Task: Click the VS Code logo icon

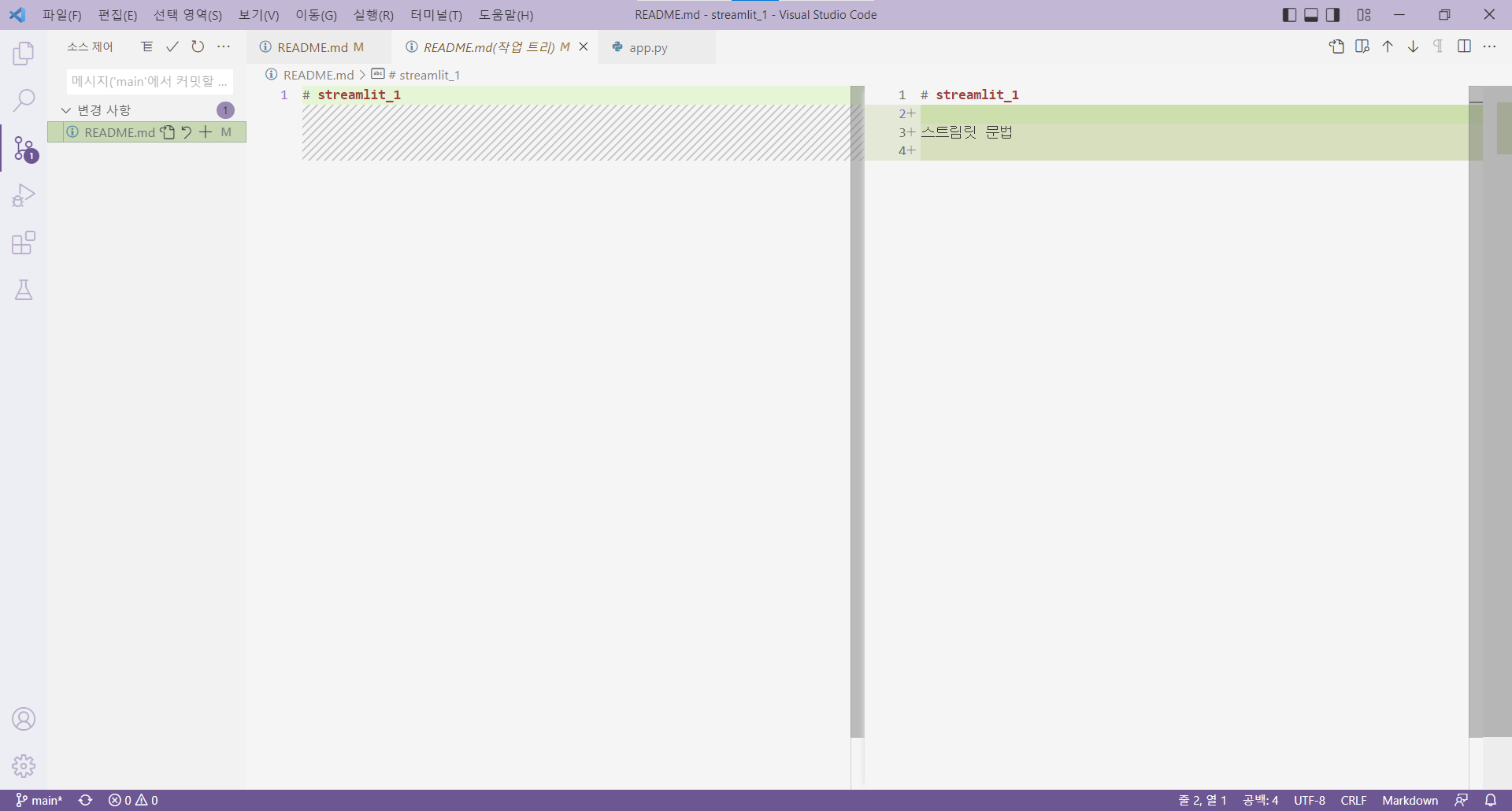Action: pyautogui.click(x=17, y=15)
